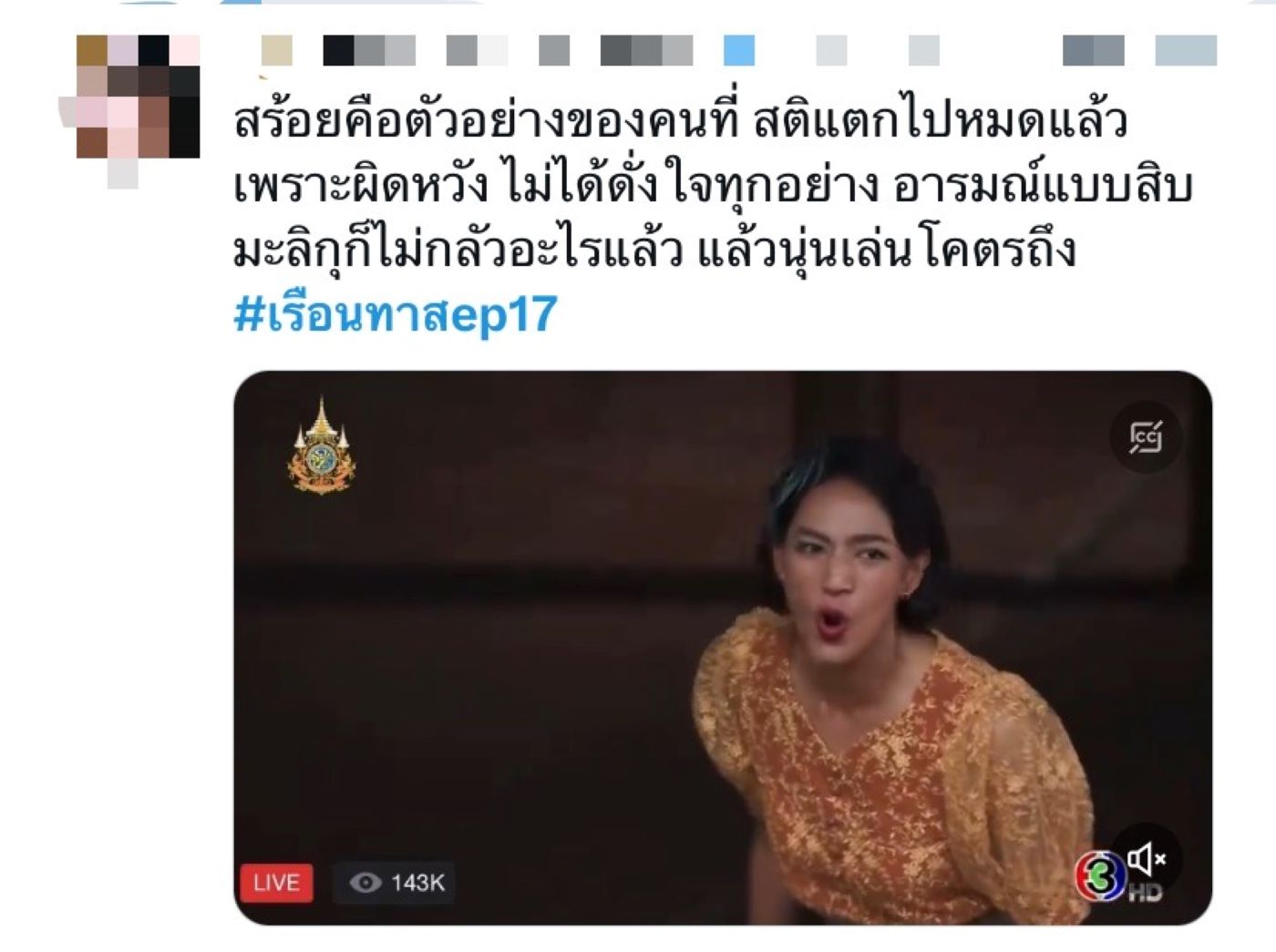Click the red LIVE badge
Screen dimensions: 1276x952
point(276,882)
